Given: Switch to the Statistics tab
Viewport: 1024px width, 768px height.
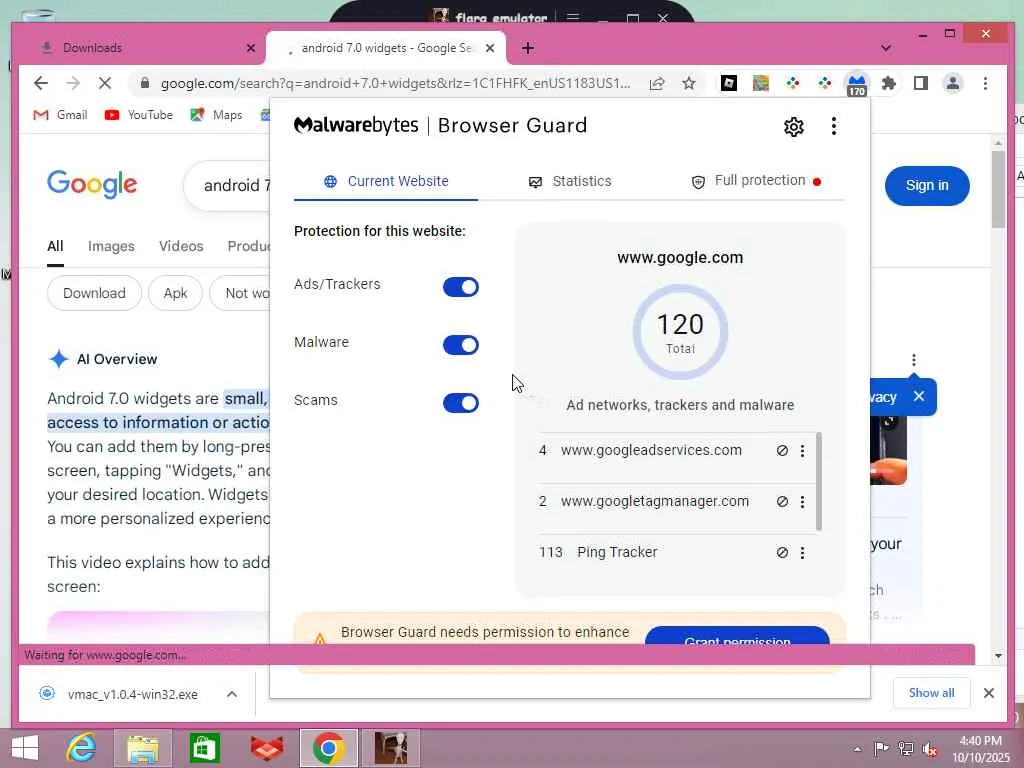Looking at the screenshot, I should (x=569, y=182).
